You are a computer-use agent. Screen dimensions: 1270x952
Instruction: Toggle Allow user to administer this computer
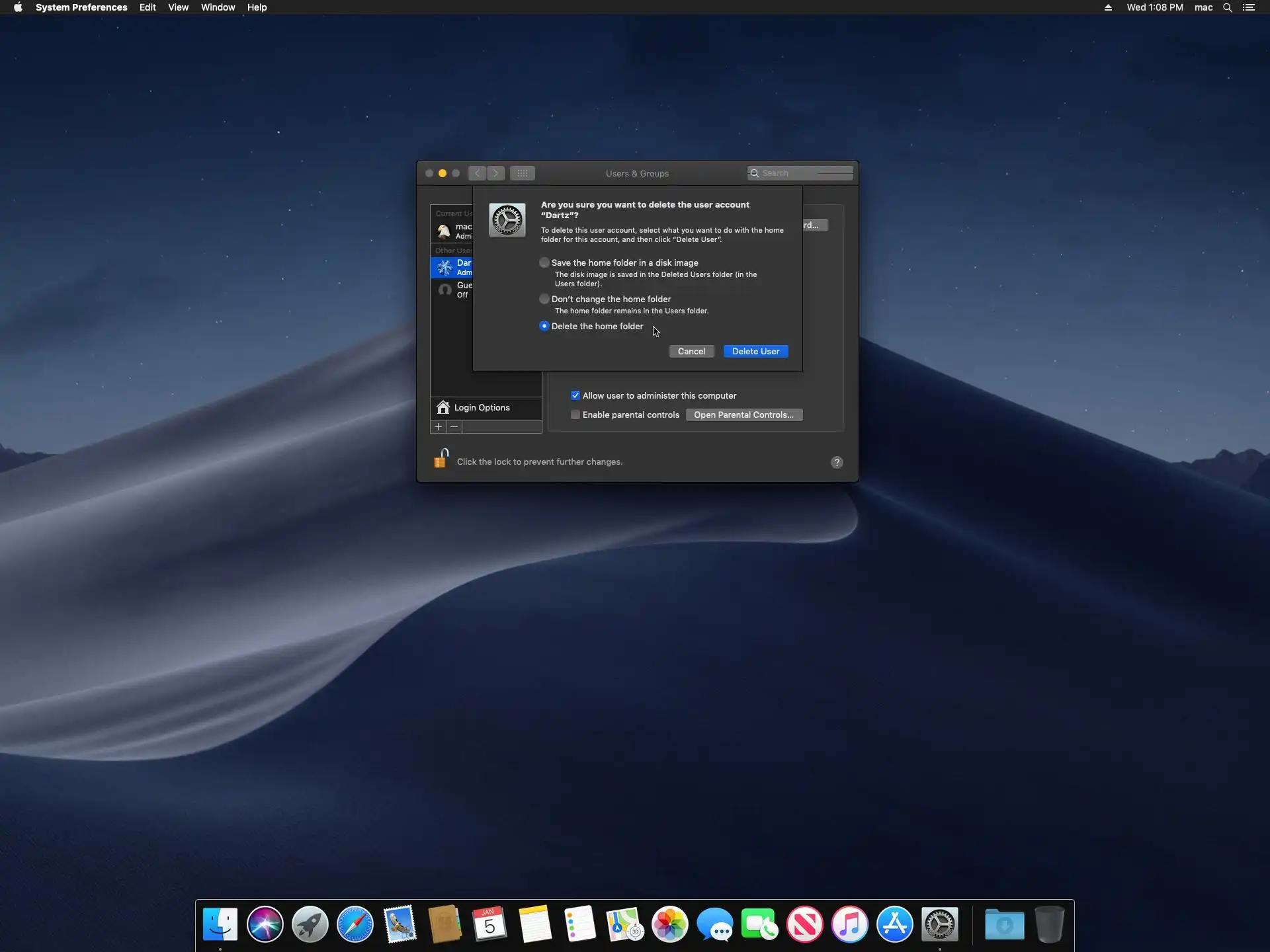tap(575, 395)
